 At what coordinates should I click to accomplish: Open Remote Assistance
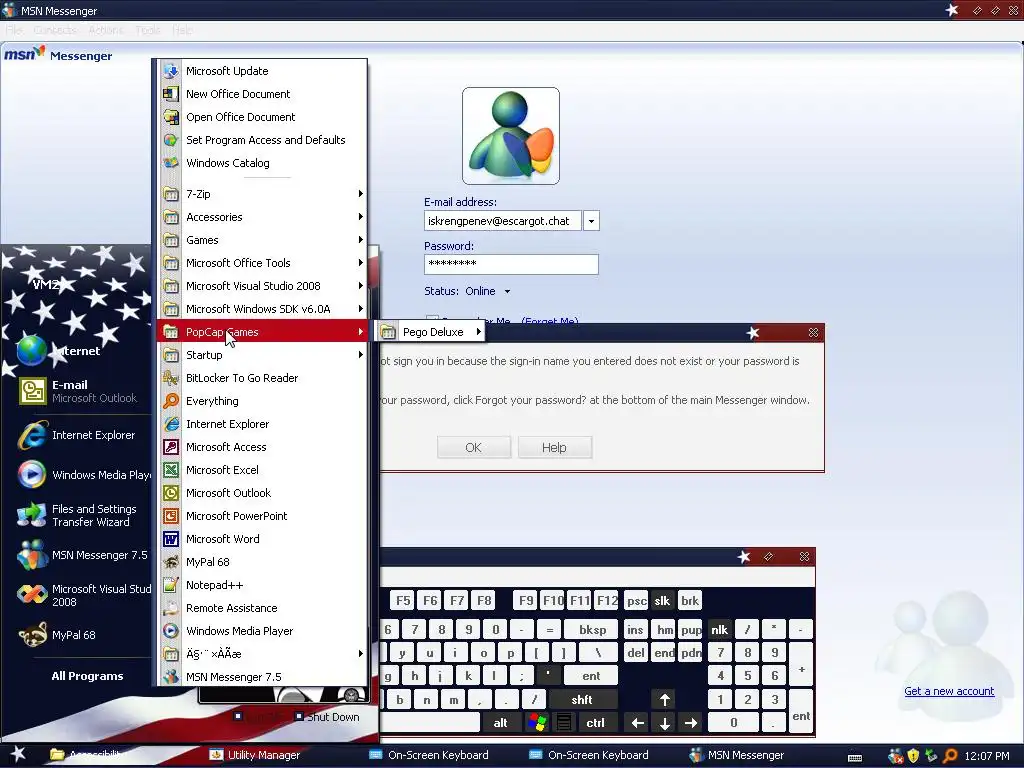(x=261, y=607)
